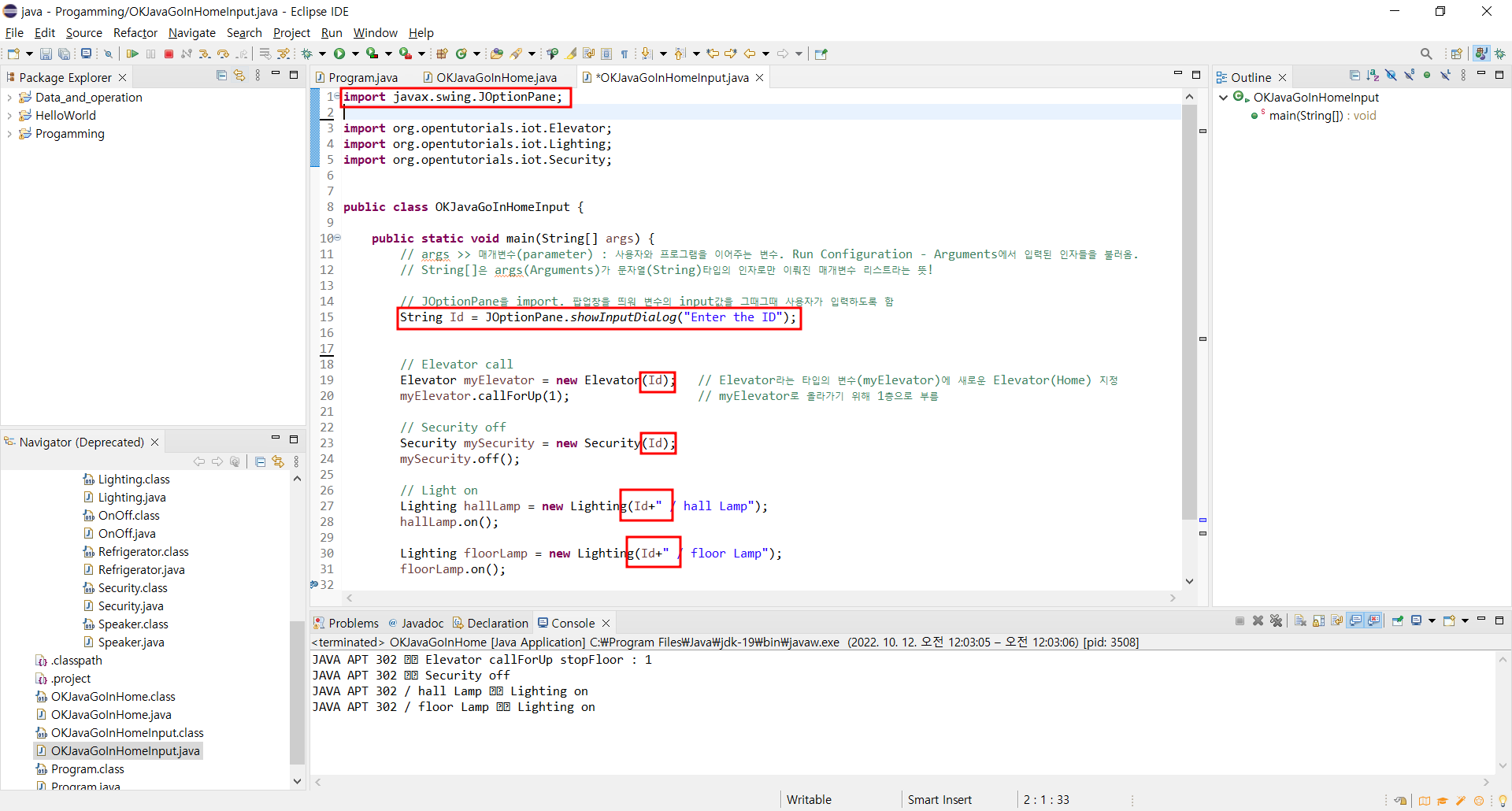The height and width of the screenshot is (811, 1512).
Task: Select the Java perspective icon
Action: [1481, 54]
